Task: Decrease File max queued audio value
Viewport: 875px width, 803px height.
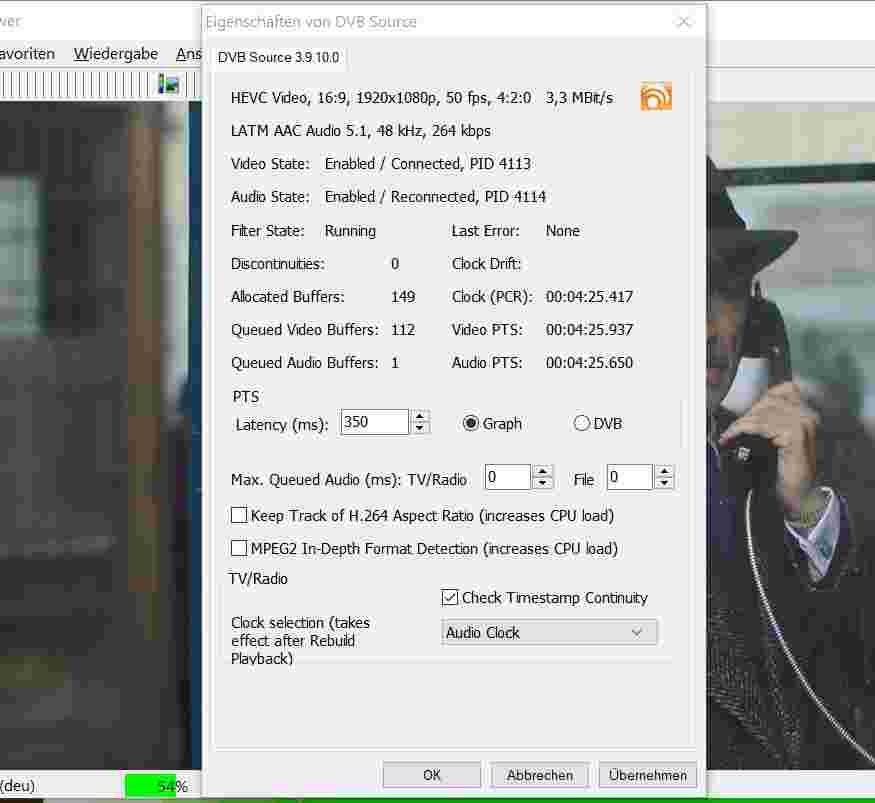Action: pos(664,483)
